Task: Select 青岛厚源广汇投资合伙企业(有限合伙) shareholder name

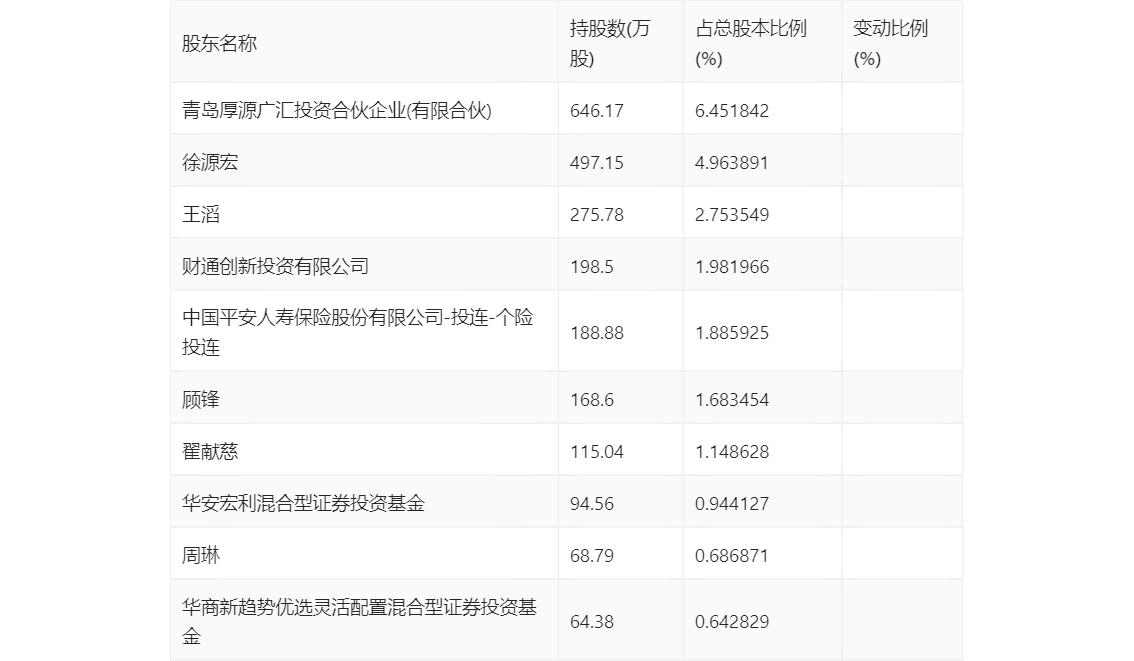Action: click(x=336, y=111)
